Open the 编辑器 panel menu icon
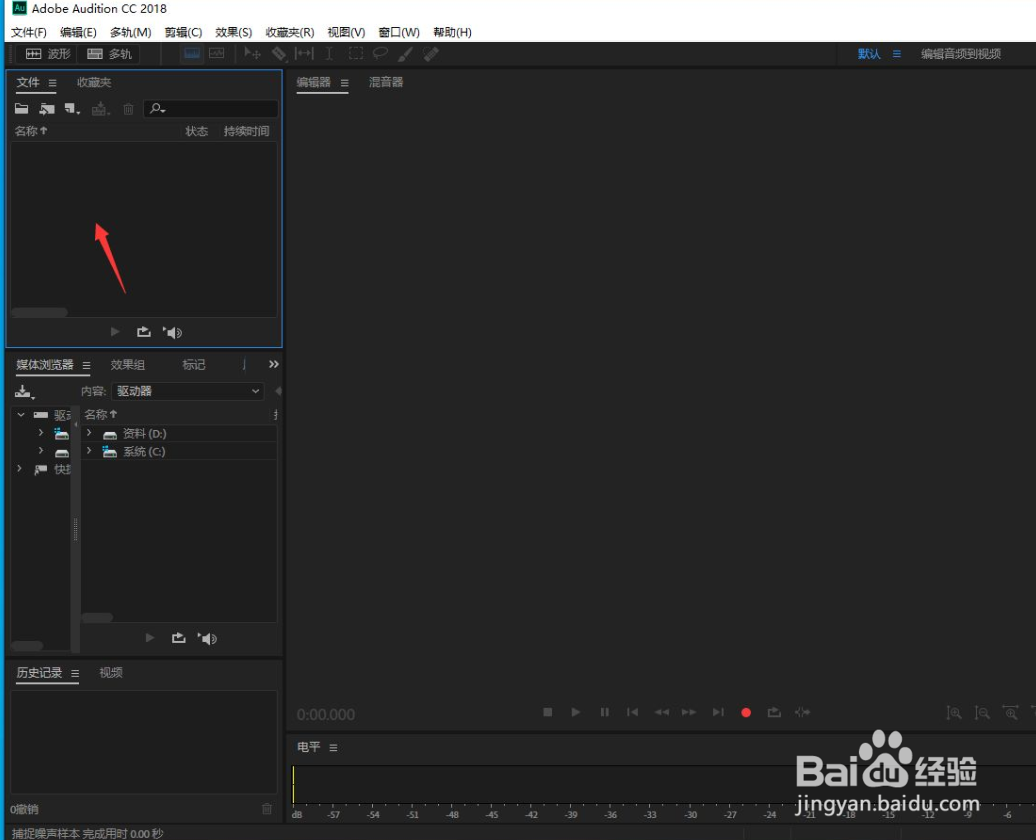The image size is (1036, 840). (x=344, y=83)
